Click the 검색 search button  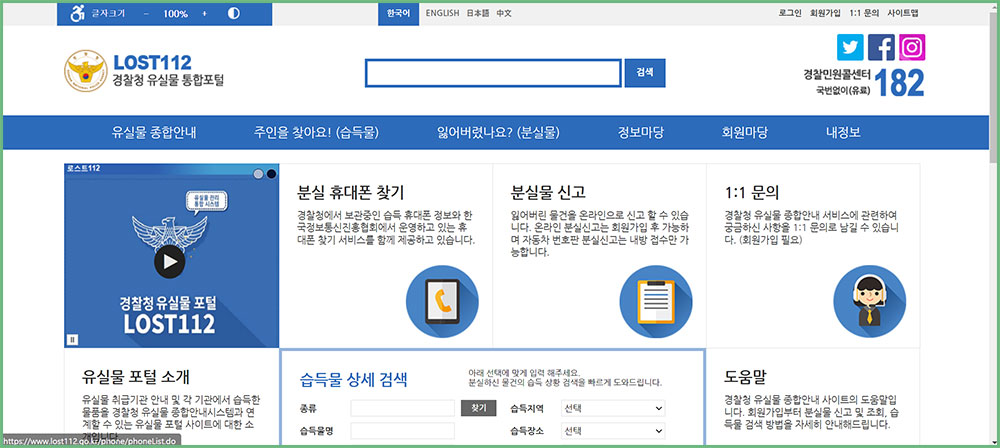(645, 73)
